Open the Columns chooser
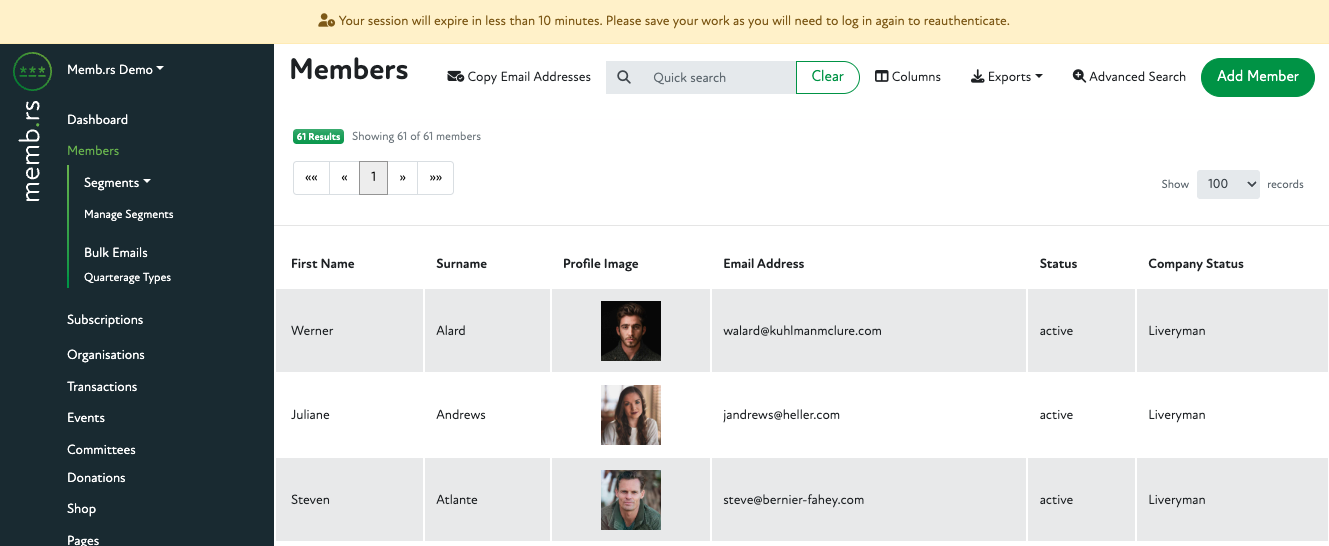 coord(908,77)
